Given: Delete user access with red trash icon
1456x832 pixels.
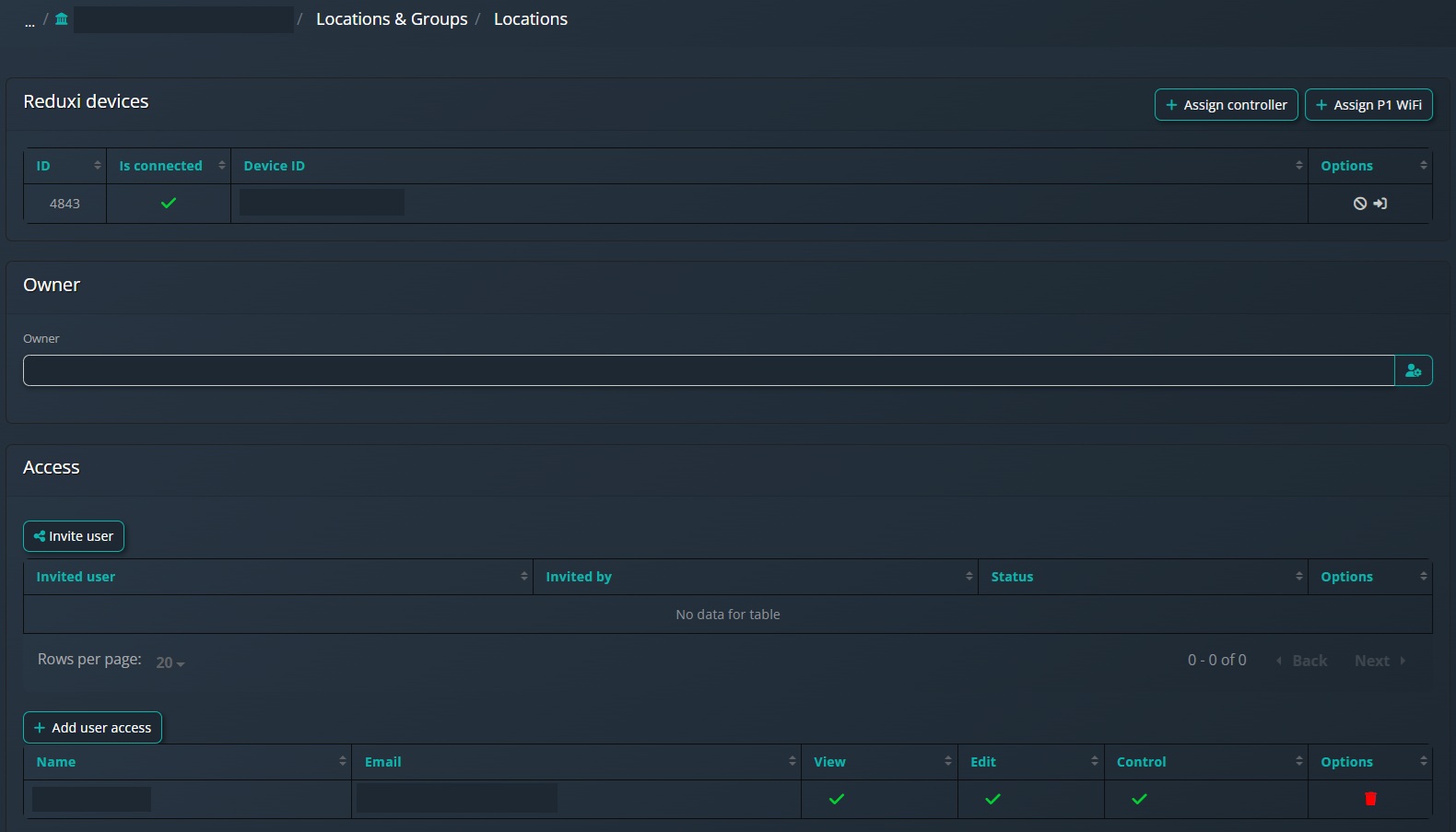Looking at the screenshot, I should coord(1370,799).
